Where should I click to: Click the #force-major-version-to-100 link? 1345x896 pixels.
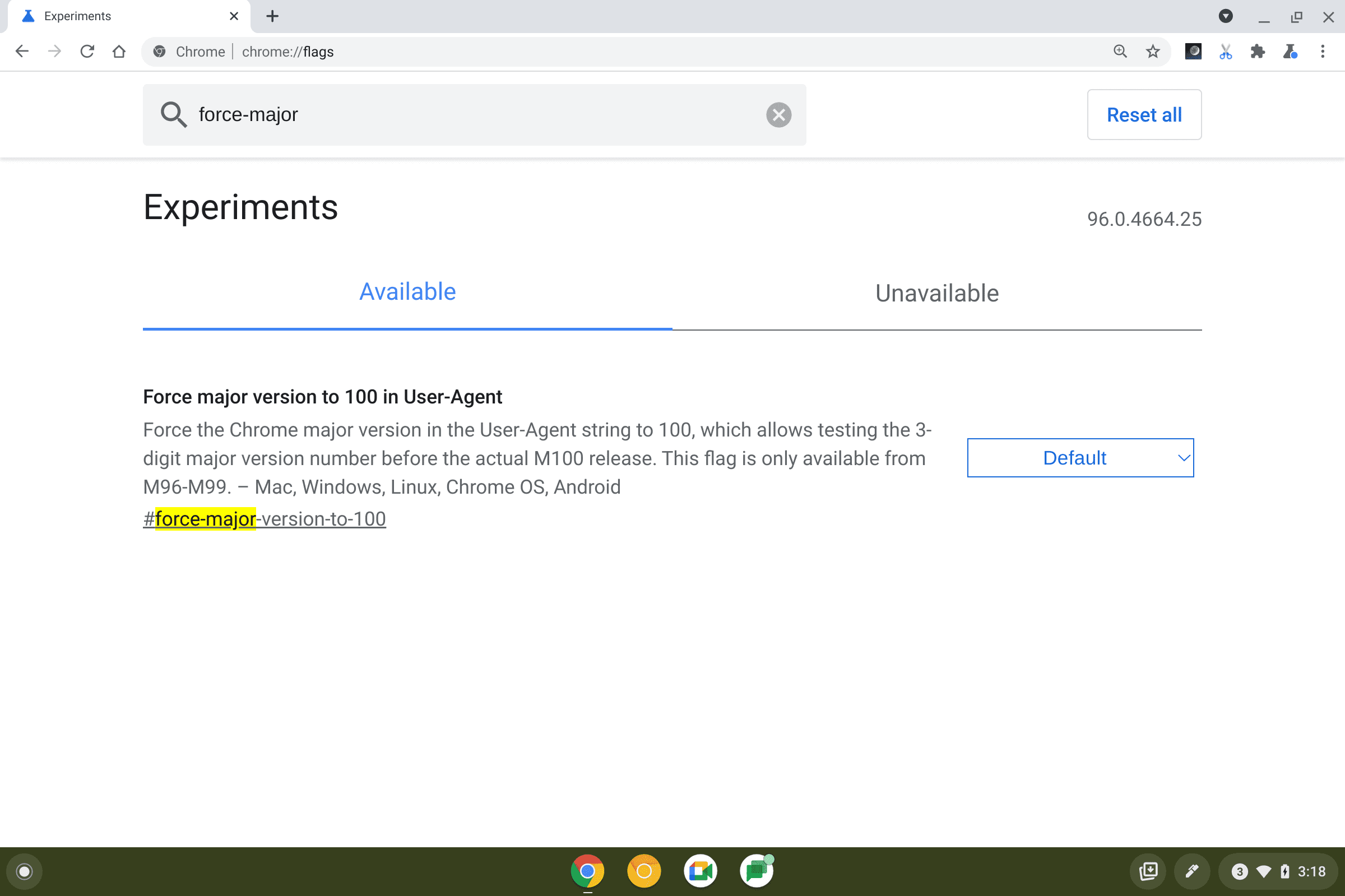264,518
